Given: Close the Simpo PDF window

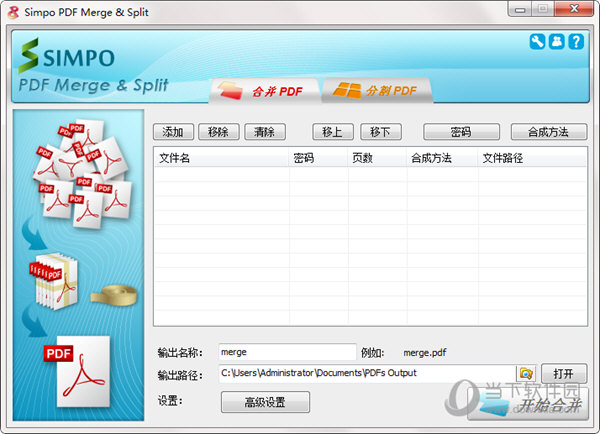Looking at the screenshot, I should pyautogui.click(x=574, y=9).
